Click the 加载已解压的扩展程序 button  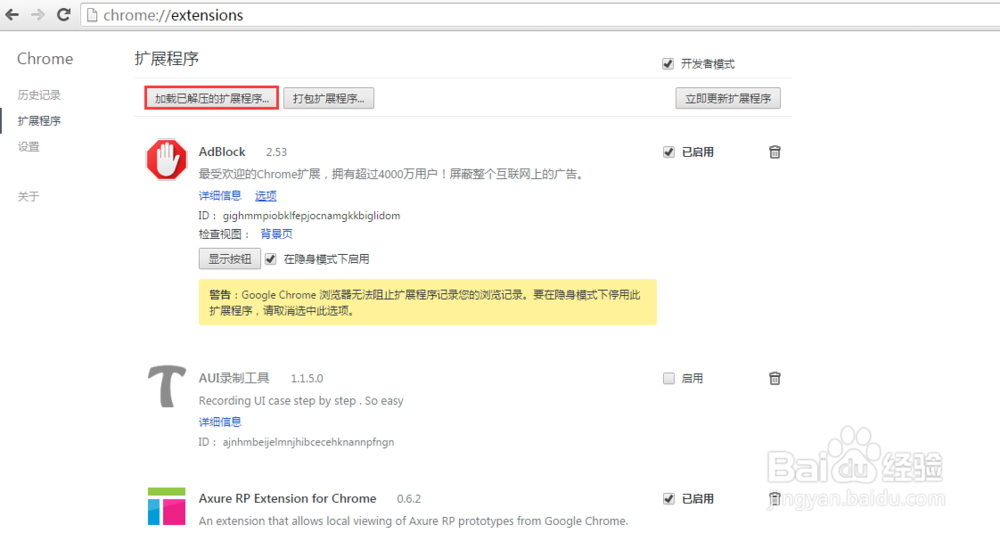[x=212, y=98]
